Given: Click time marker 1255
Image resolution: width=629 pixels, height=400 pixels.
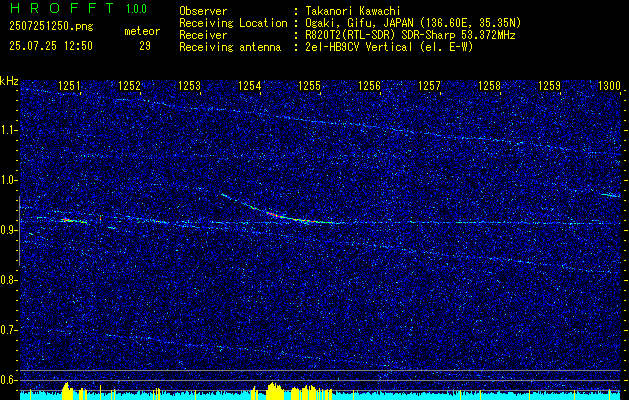Looking at the screenshot, I should [x=310, y=86].
